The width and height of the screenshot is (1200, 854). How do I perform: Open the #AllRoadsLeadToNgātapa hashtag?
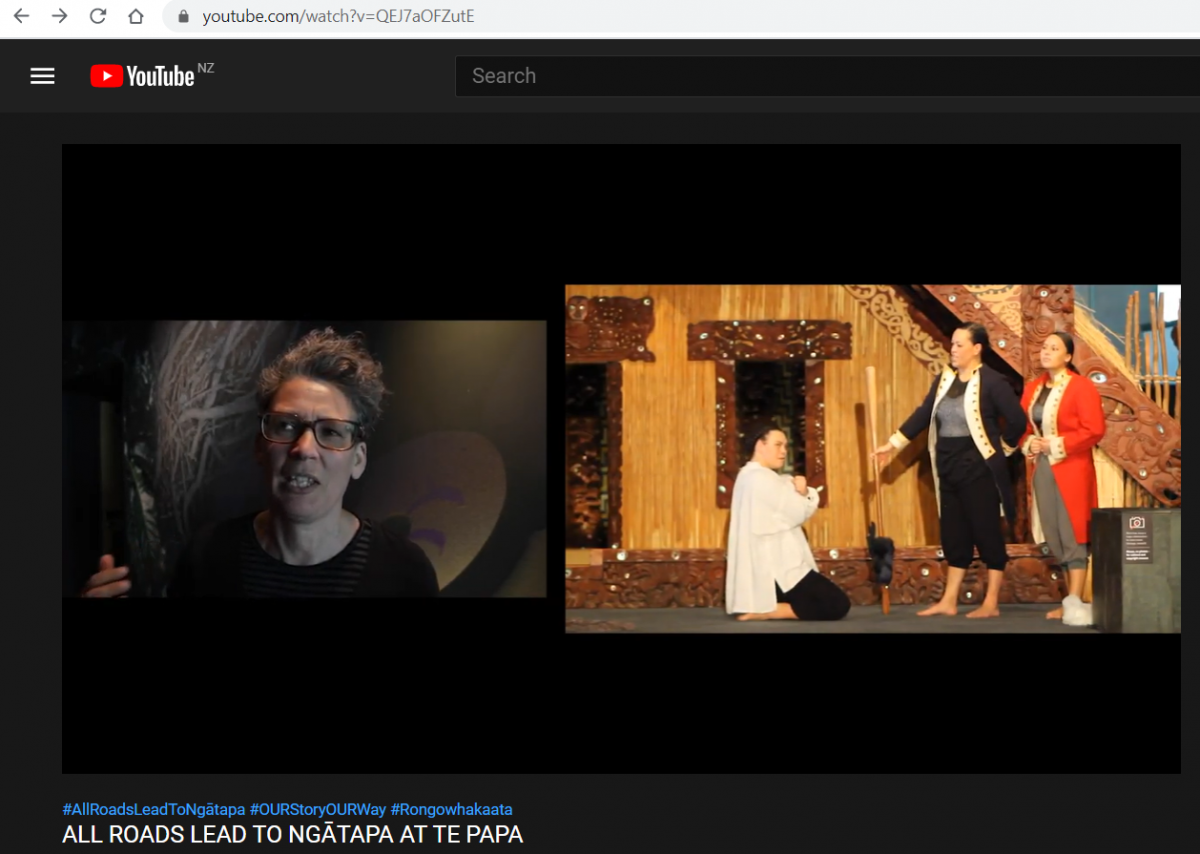153,809
